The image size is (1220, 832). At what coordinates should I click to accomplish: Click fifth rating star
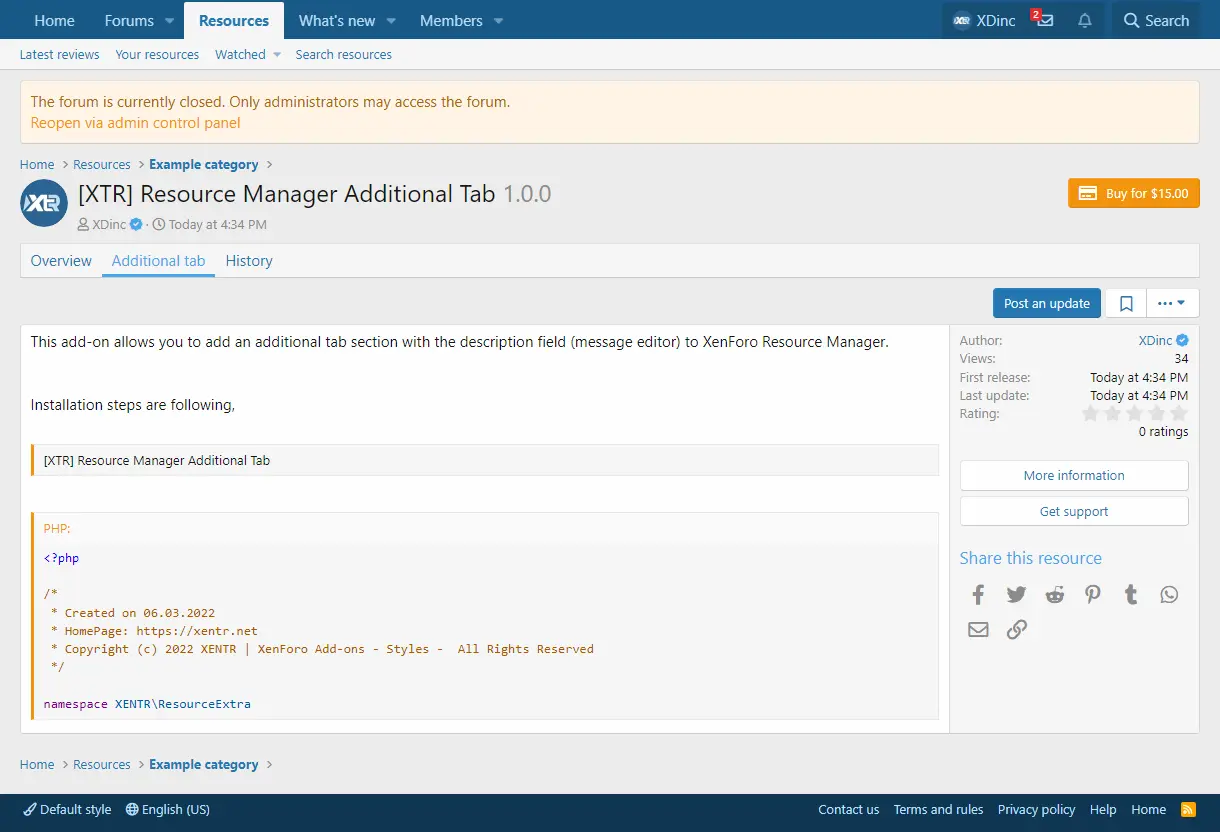click(x=1179, y=413)
